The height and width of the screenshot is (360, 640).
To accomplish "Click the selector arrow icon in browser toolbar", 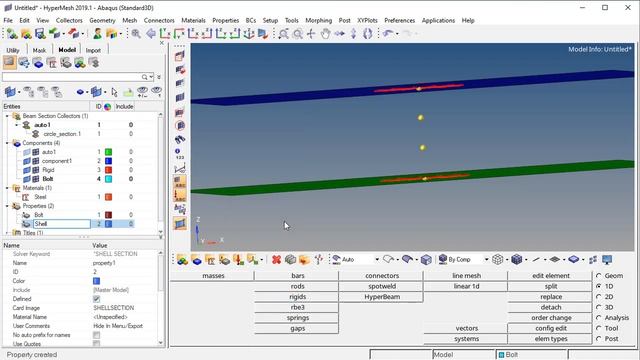I will (114, 92).
